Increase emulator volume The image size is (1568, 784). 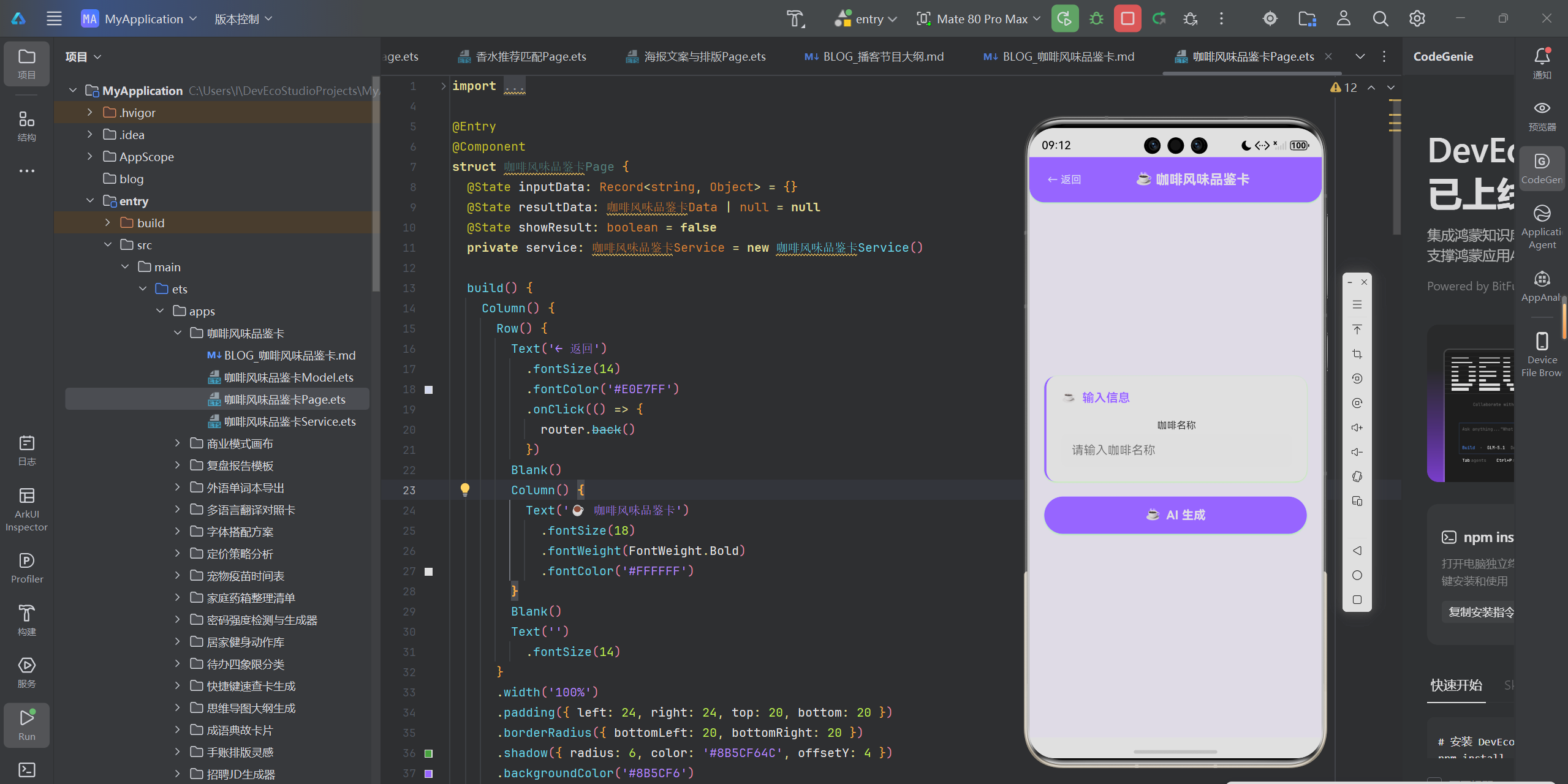[x=1357, y=428]
